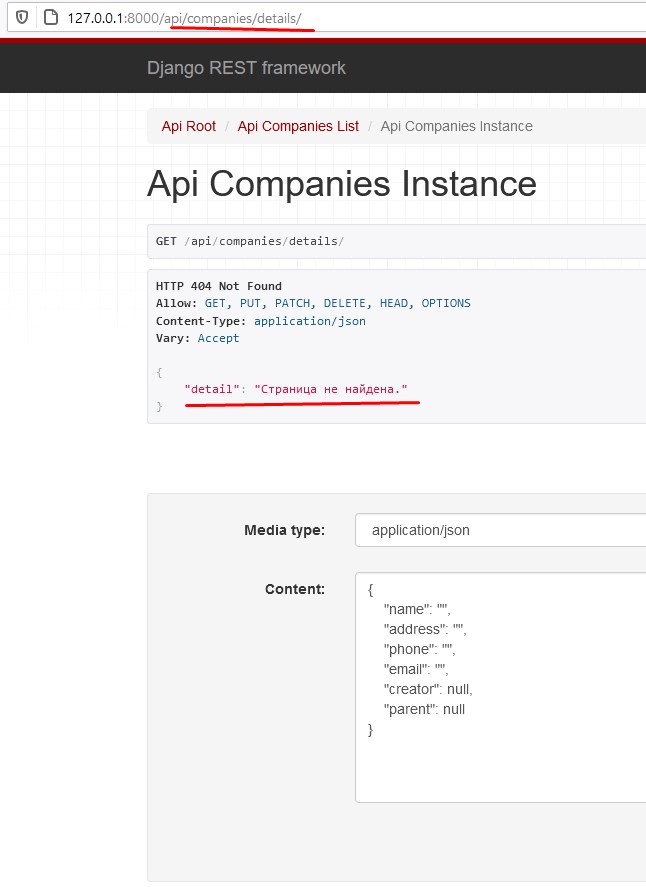Image resolution: width=646 pixels, height=887 pixels.
Task: Open the Media type dropdown
Action: tap(500, 530)
